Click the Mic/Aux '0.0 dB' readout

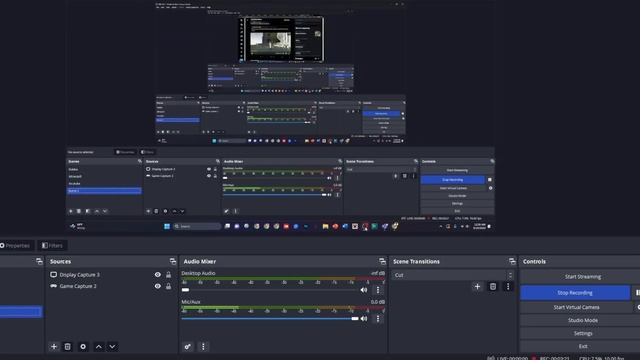378,302
